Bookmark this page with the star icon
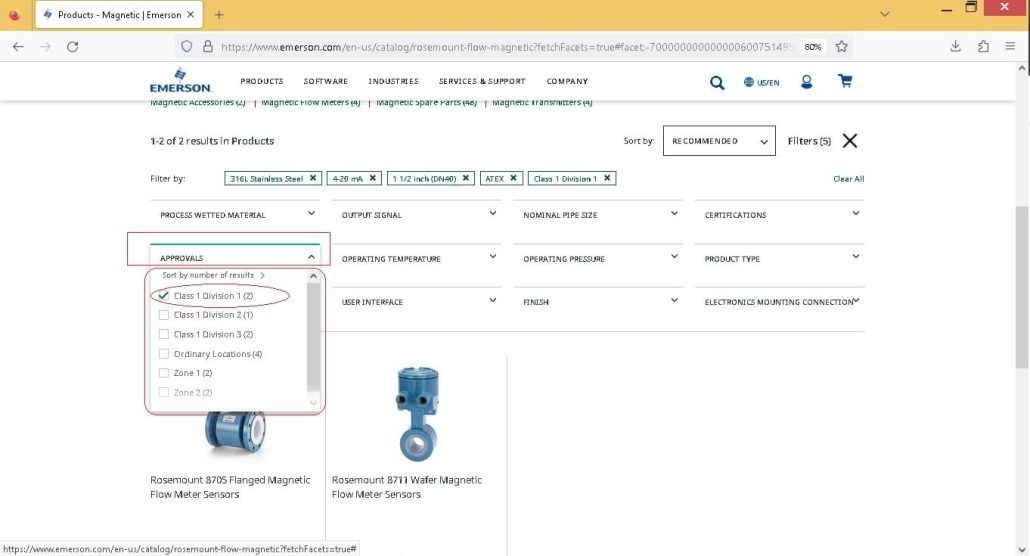 [841, 47]
